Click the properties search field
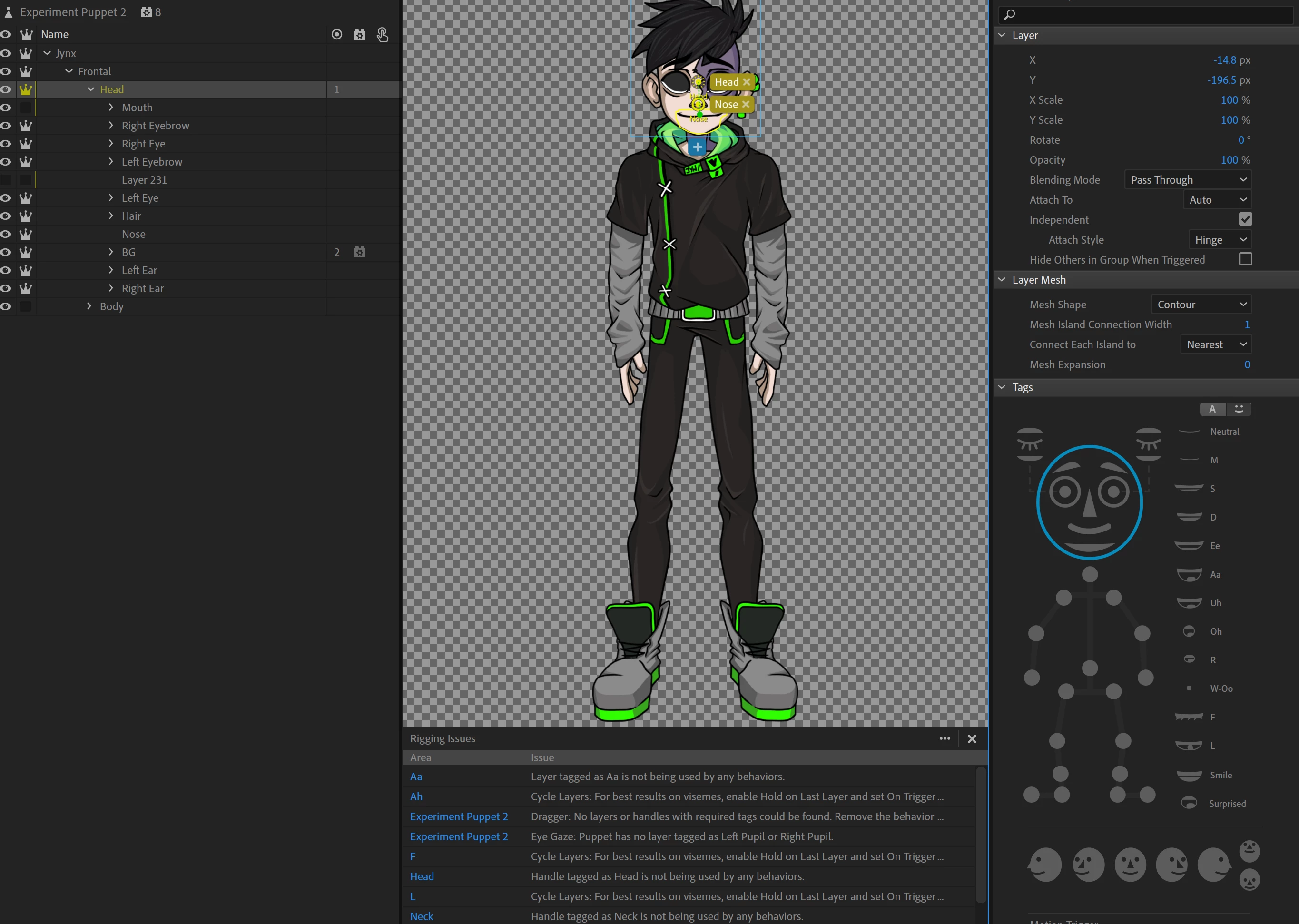Screen dimensions: 1299x924 (1150, 15)
